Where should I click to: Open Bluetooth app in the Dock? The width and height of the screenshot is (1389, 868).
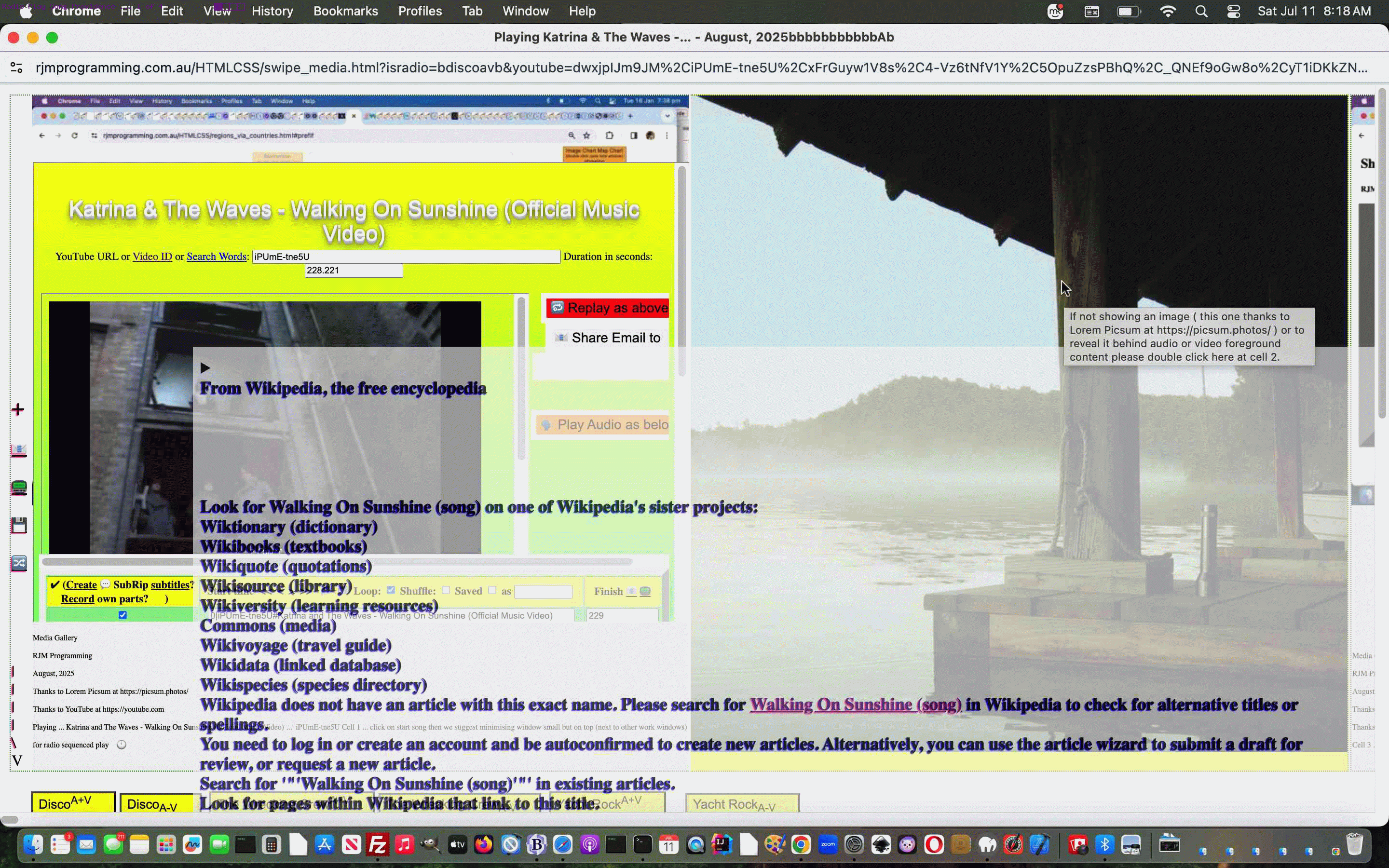coord(1104,844)
